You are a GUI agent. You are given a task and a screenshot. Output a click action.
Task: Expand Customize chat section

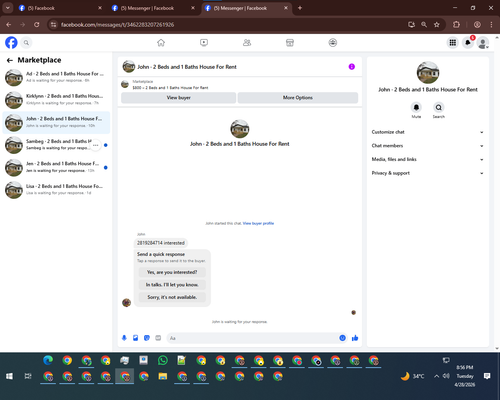tap(428, 132)
